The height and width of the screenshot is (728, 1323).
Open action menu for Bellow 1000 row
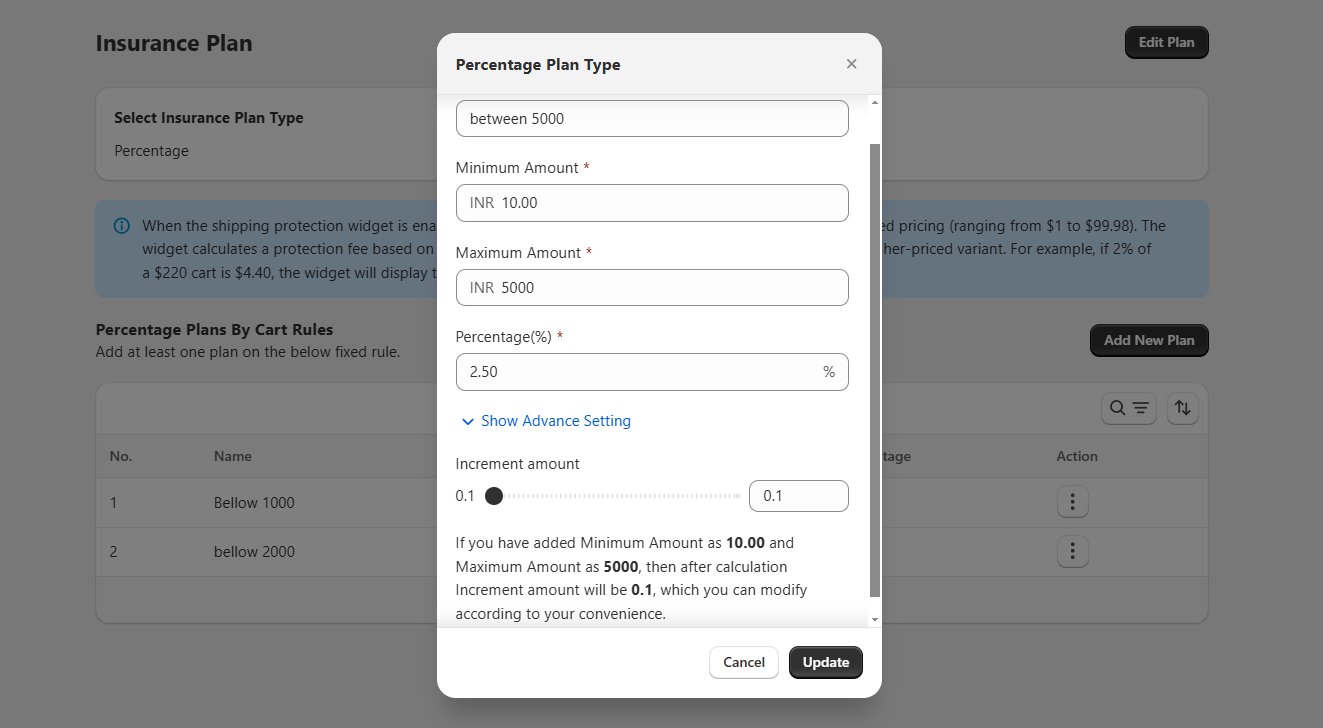coord(1072,502)
